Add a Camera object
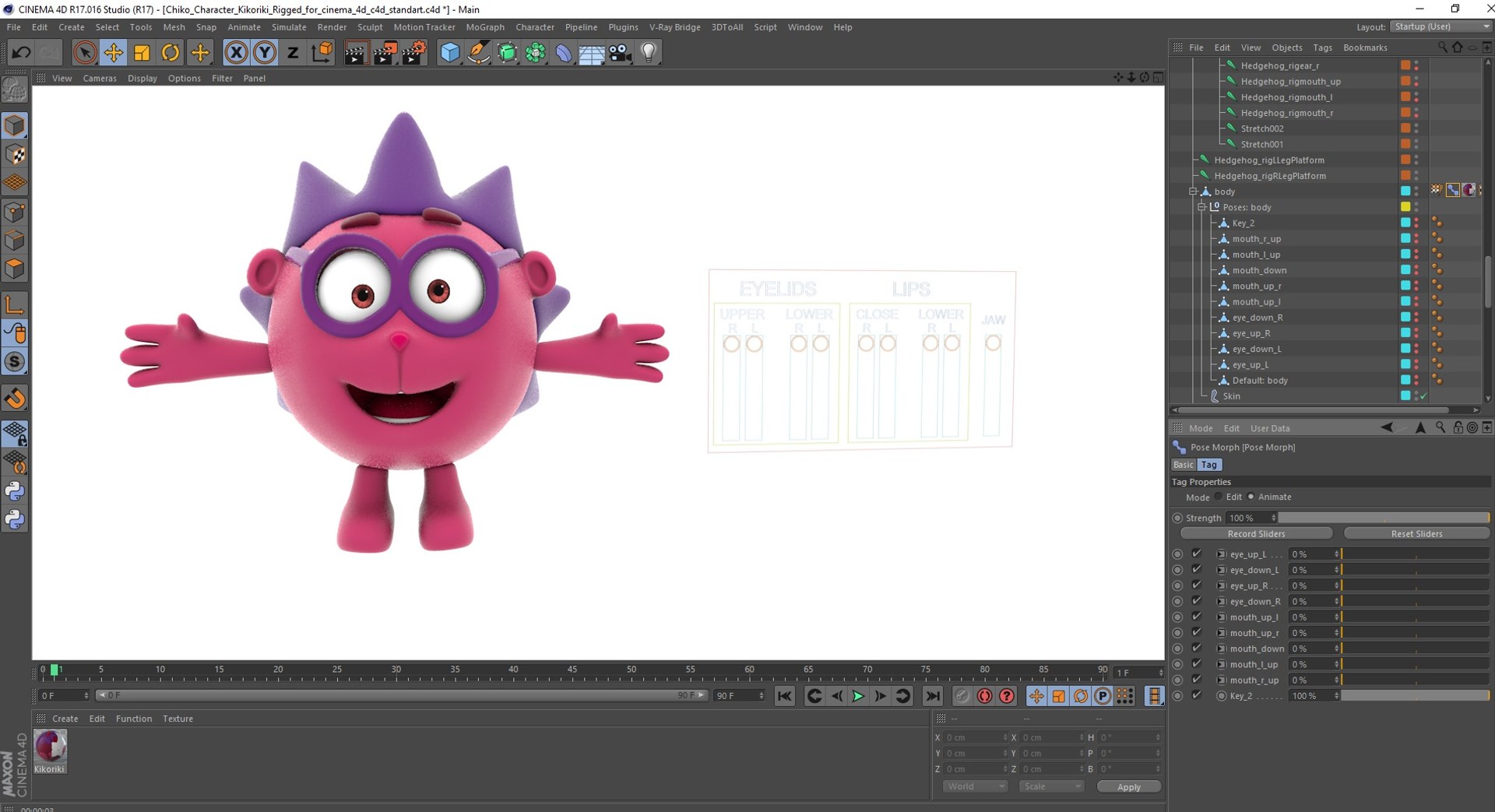1495x812 pixels. (x=620, y=53)
